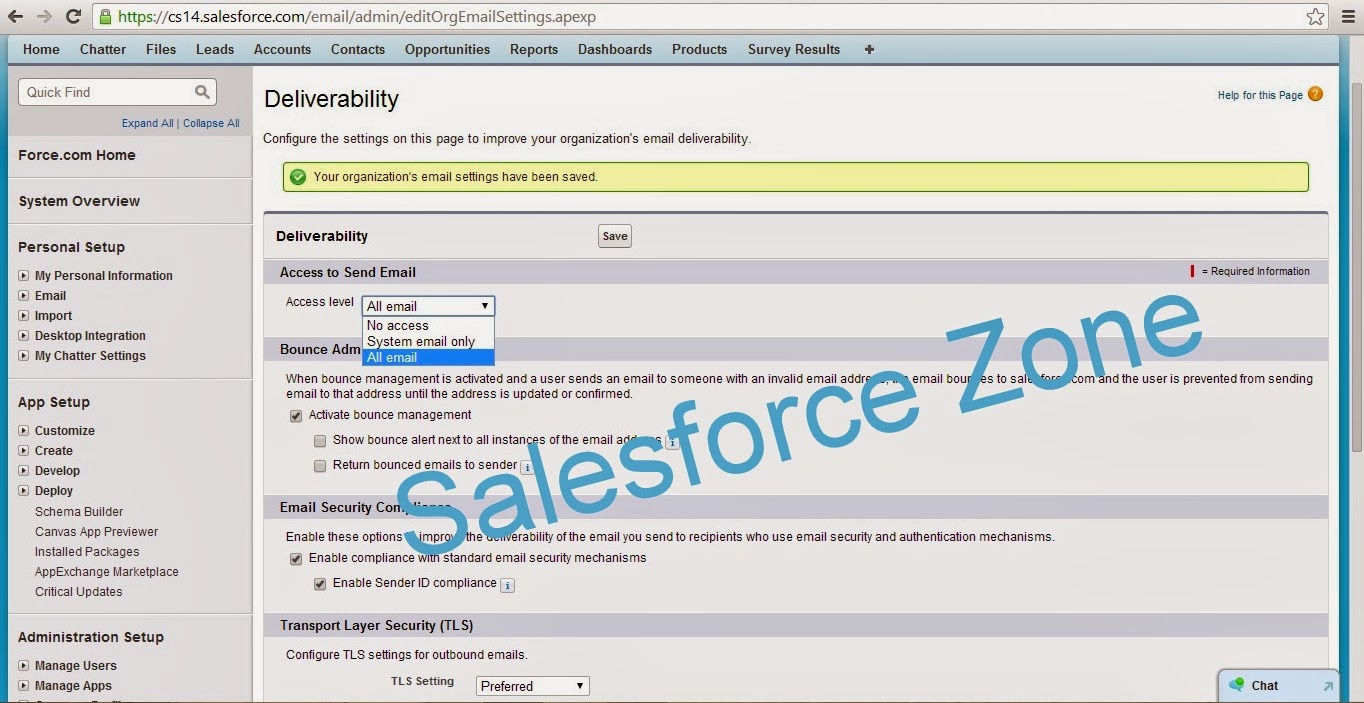Toggle Activate bounce management checkbox
The height and width of the screenshot is (703, 1364).
point(295,416)
